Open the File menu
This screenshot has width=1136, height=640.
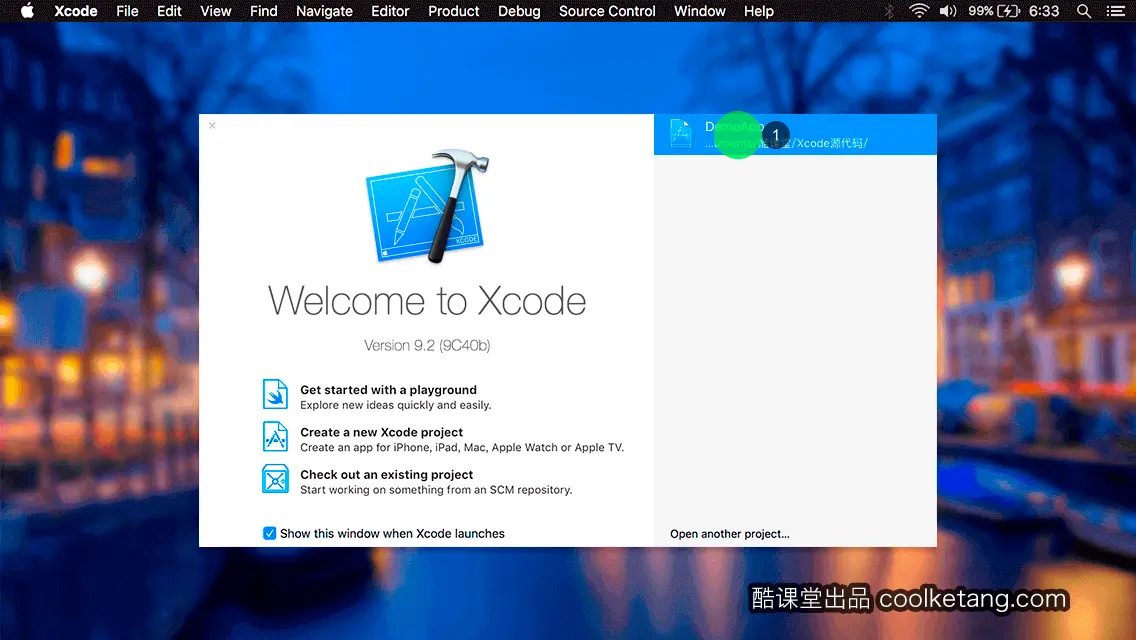pyautogui.click(x=128, y=11)
